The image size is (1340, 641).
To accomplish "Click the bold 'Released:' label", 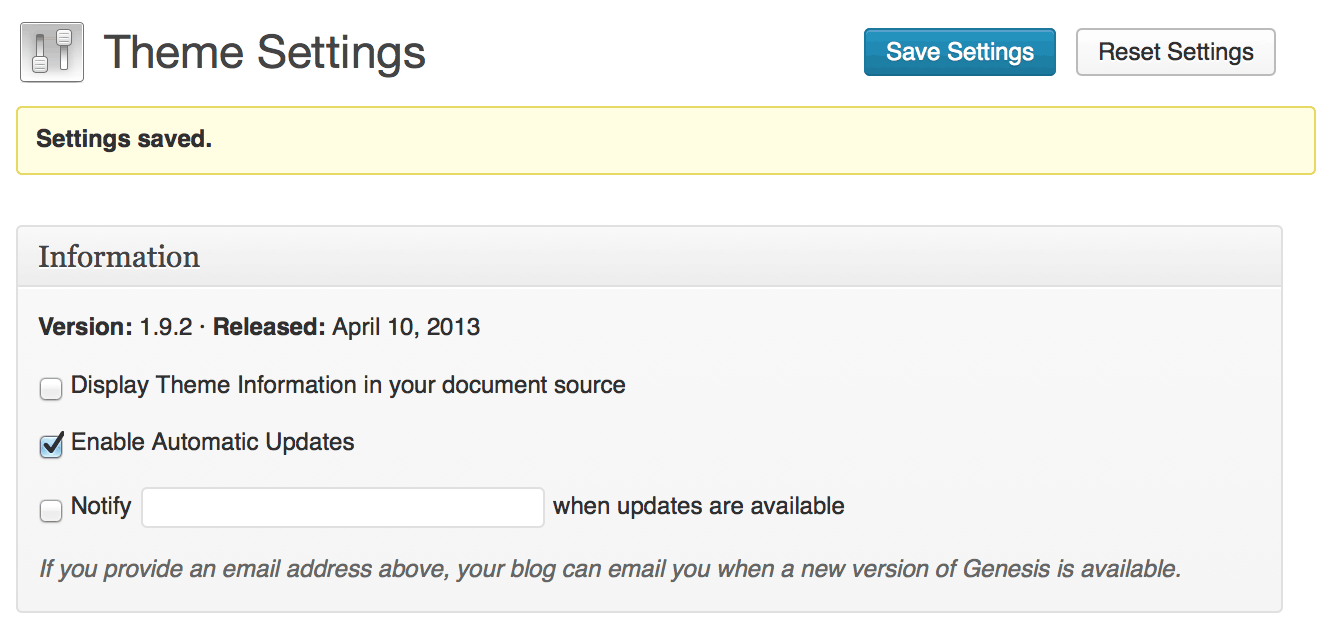I will pos(269,327).
